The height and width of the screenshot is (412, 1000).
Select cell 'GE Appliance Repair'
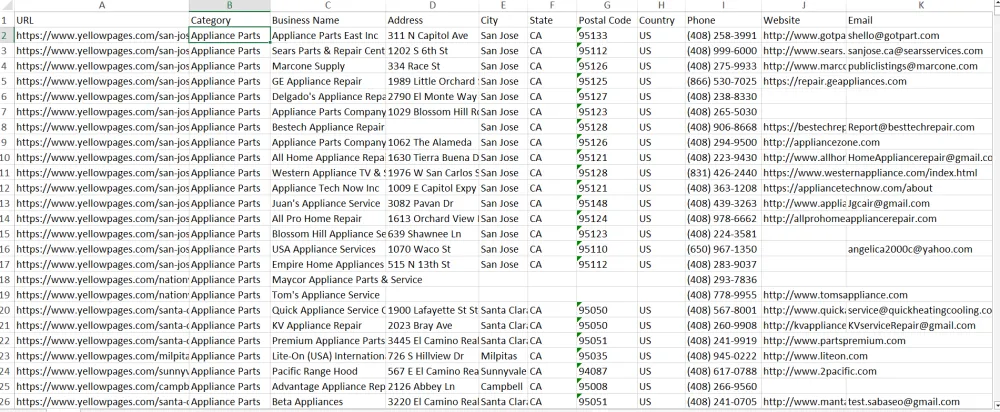[x=328, y=82]
